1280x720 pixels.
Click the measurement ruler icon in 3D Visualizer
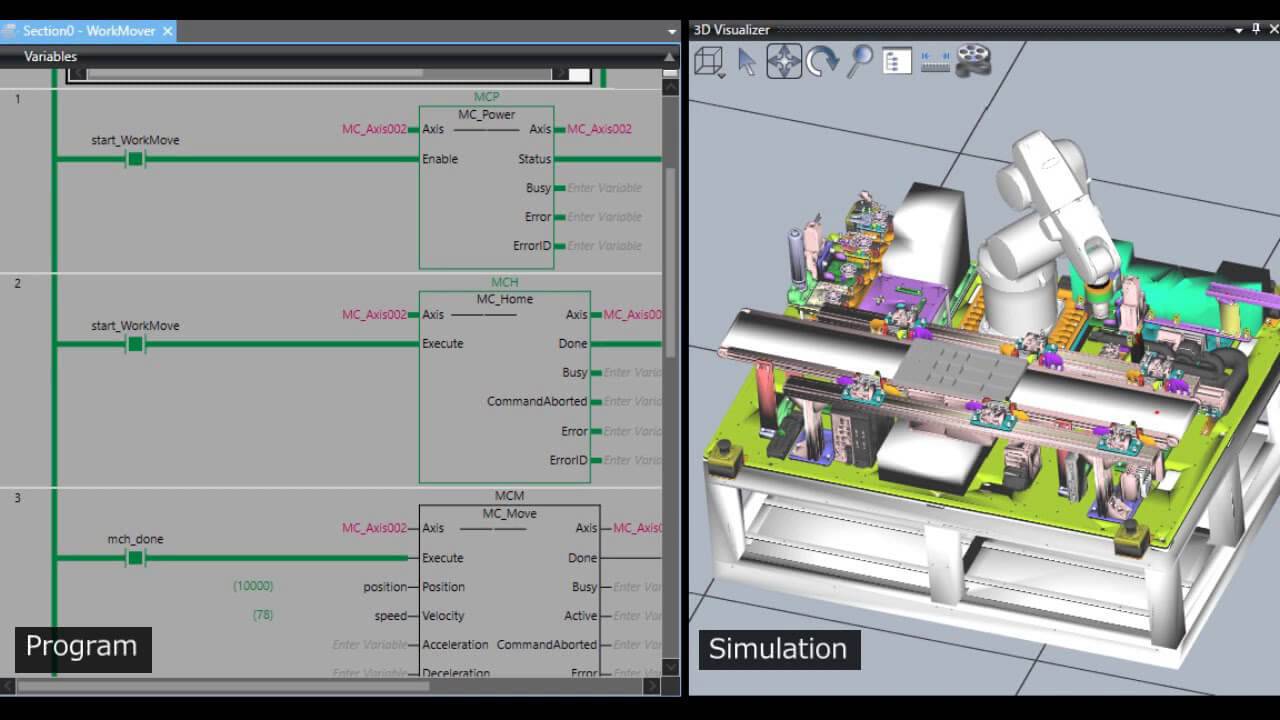click(935, 62)
